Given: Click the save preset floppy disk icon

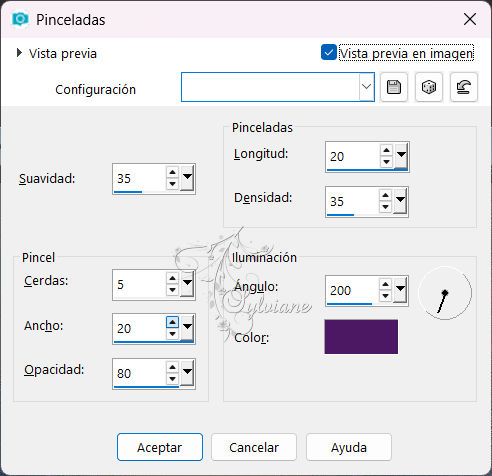Looking at the screenshot, I should (x=394, y=87).
